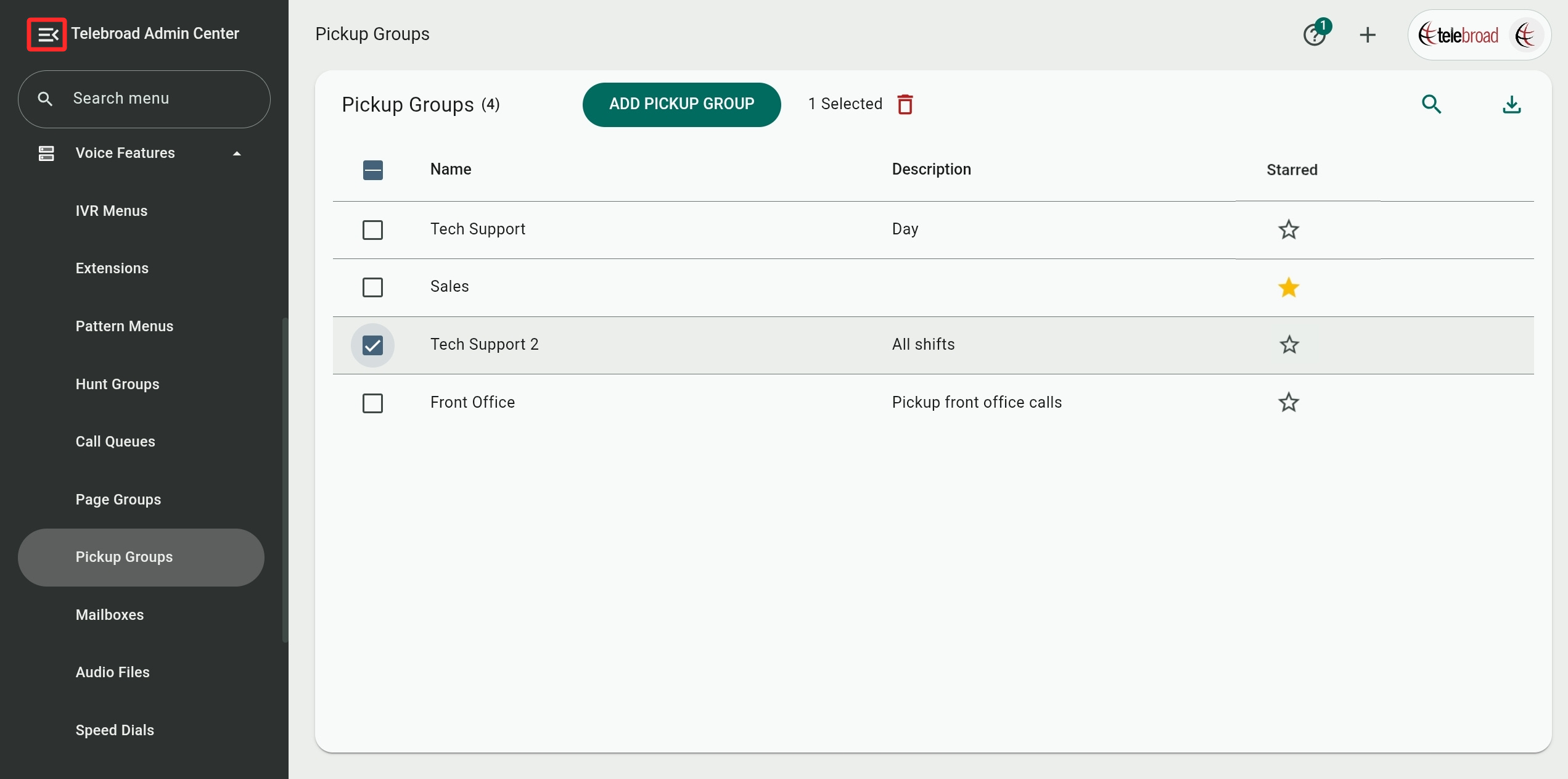Open table search magnifier icon
This screenshot has width=1568, height=779.
coord(1431,104)
